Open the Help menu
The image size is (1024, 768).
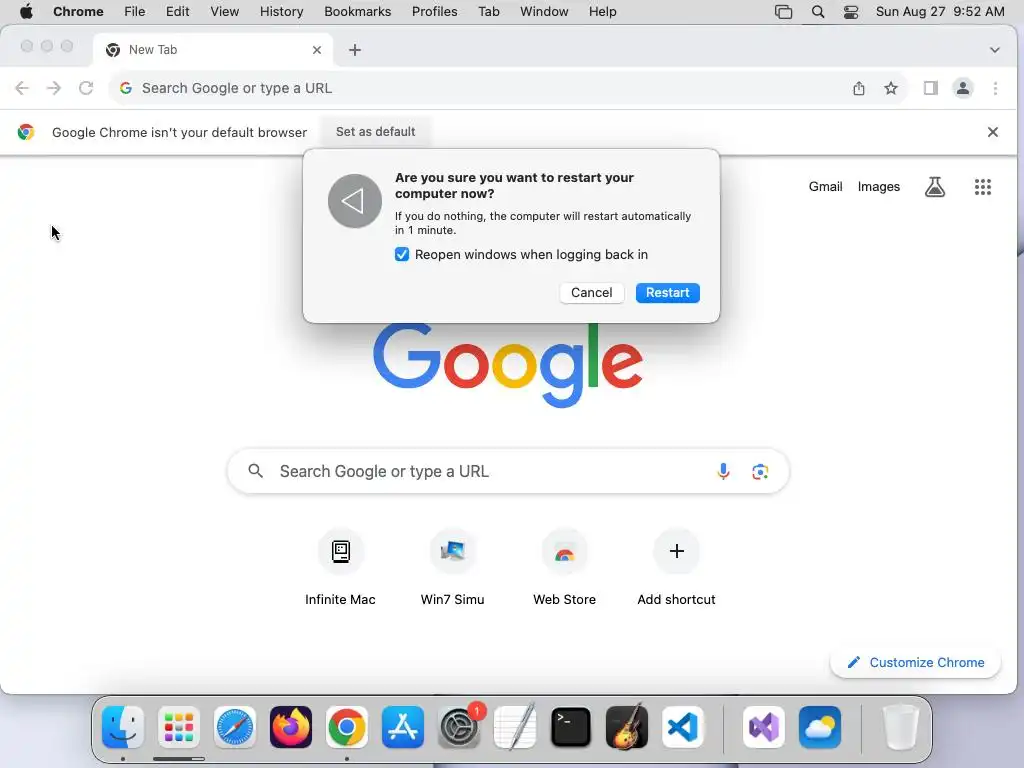tap(602, 12)
